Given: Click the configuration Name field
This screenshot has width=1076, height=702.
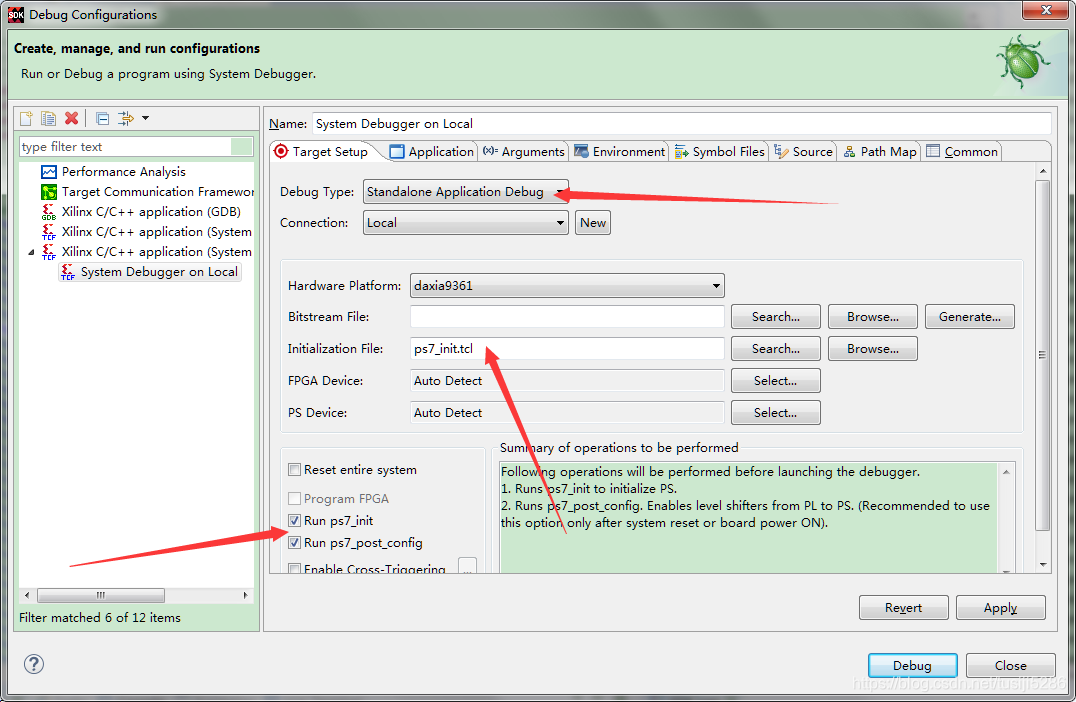Looking at the screenshot, I should pyautogui.click(x=682, y=124).
